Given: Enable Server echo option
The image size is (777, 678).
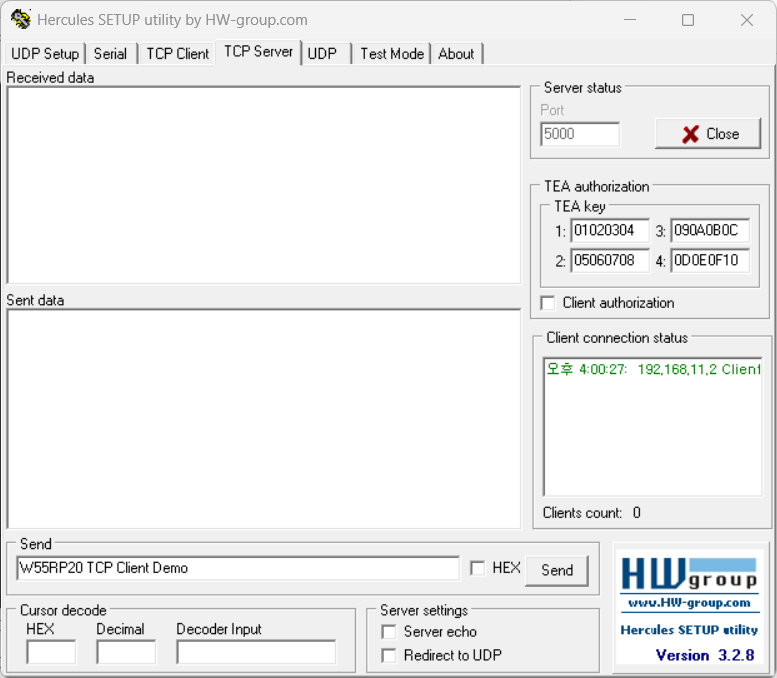Looking at the screenshot, I should [389, 632].
